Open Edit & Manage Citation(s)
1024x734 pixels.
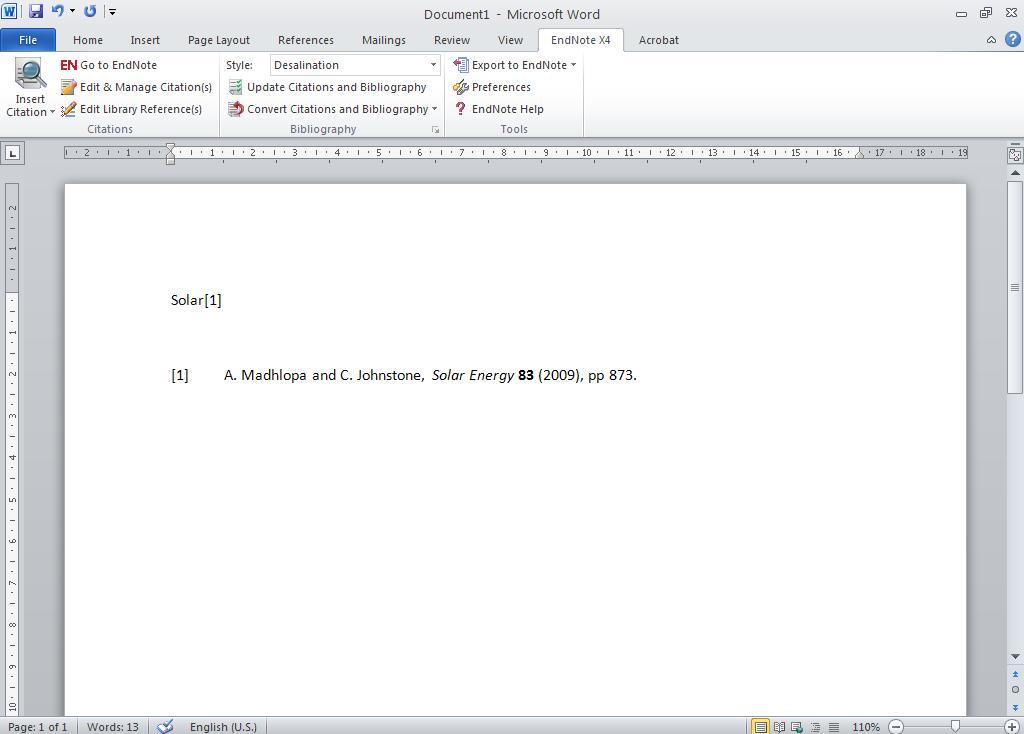point(136,87)
